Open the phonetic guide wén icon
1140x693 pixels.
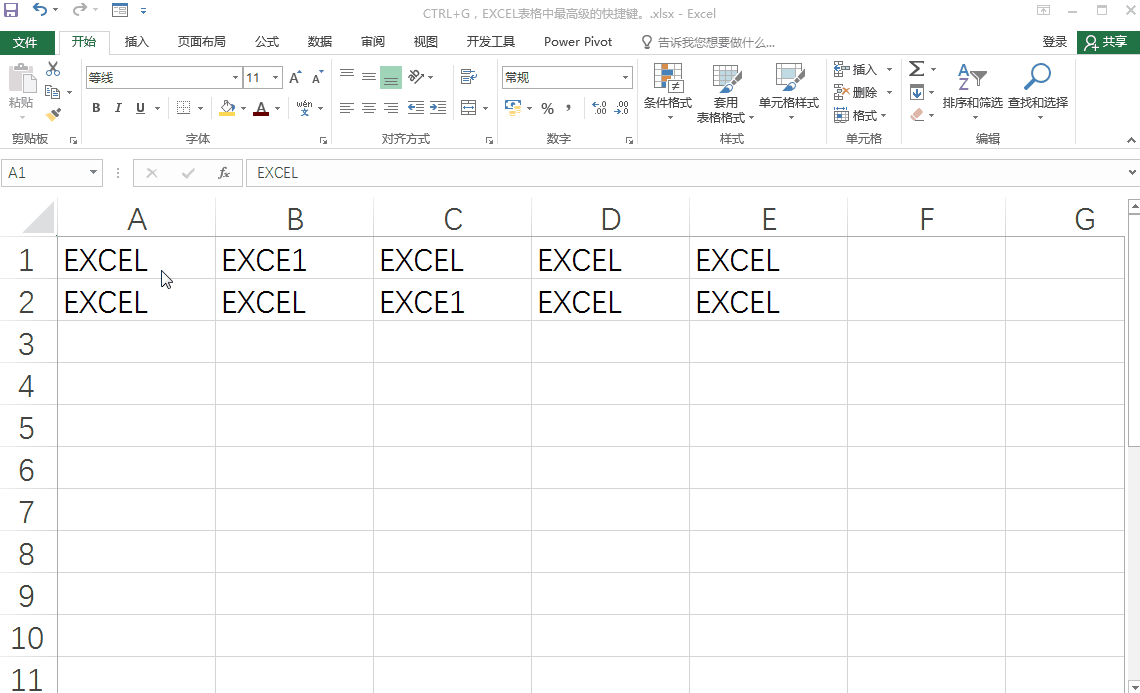pos(305,108)
